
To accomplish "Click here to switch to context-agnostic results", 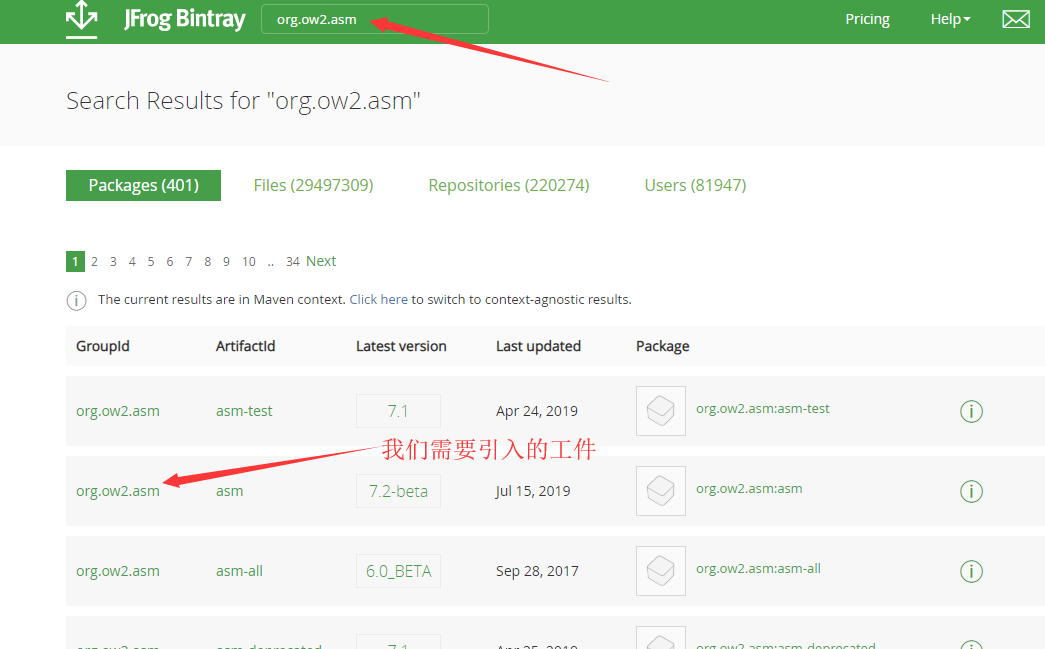I will click(379, 300).
